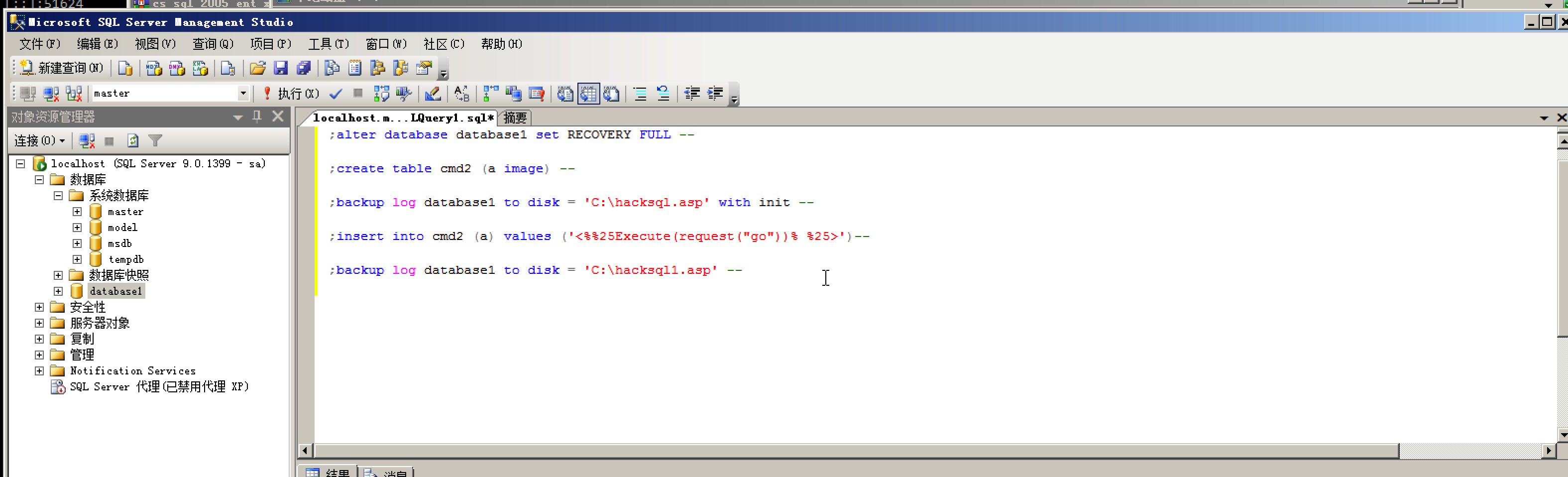
Task: Select SQL Server 代理 node in the tree
Action: 159,386
